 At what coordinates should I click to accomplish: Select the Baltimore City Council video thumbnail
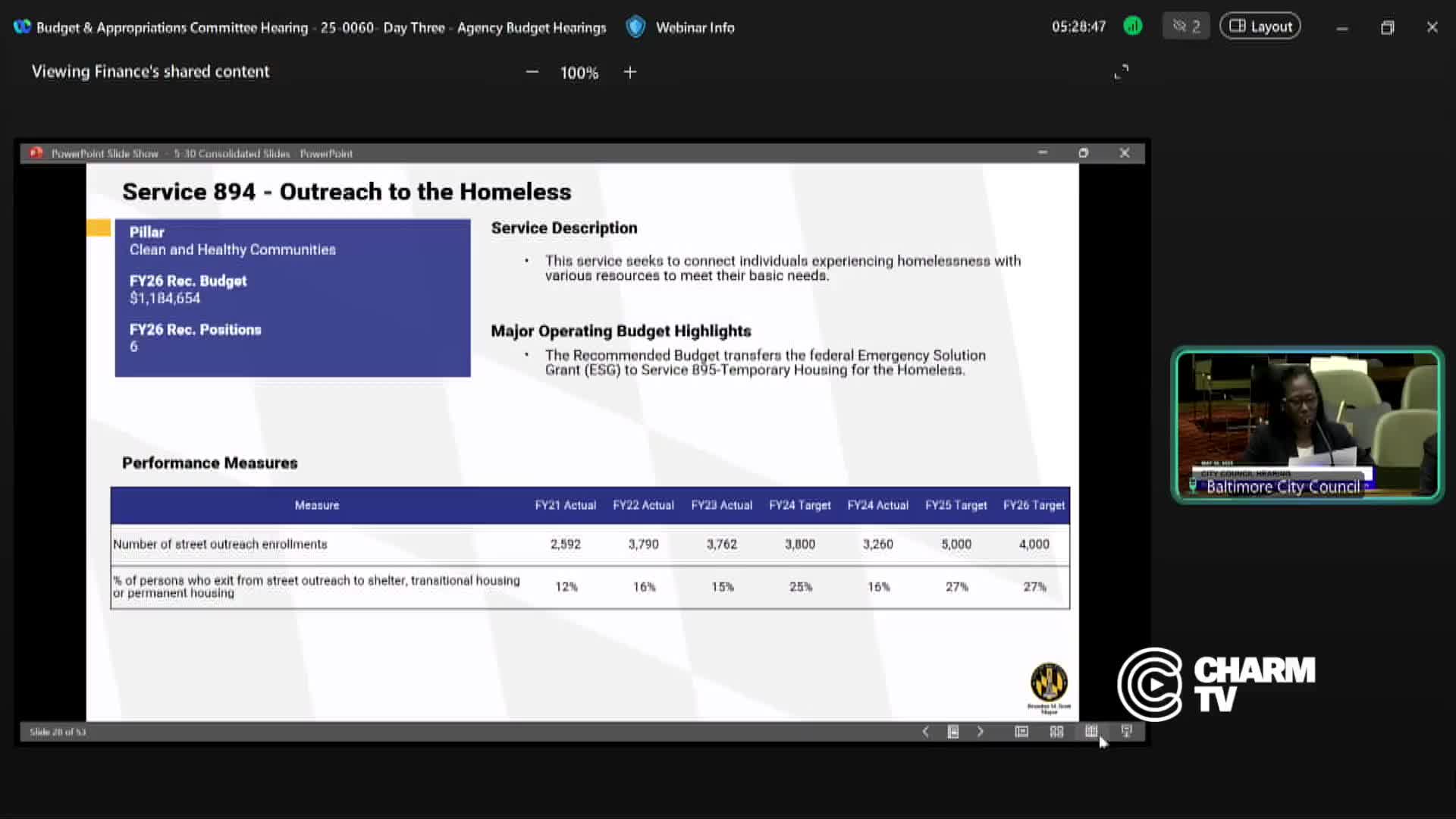1307,425
